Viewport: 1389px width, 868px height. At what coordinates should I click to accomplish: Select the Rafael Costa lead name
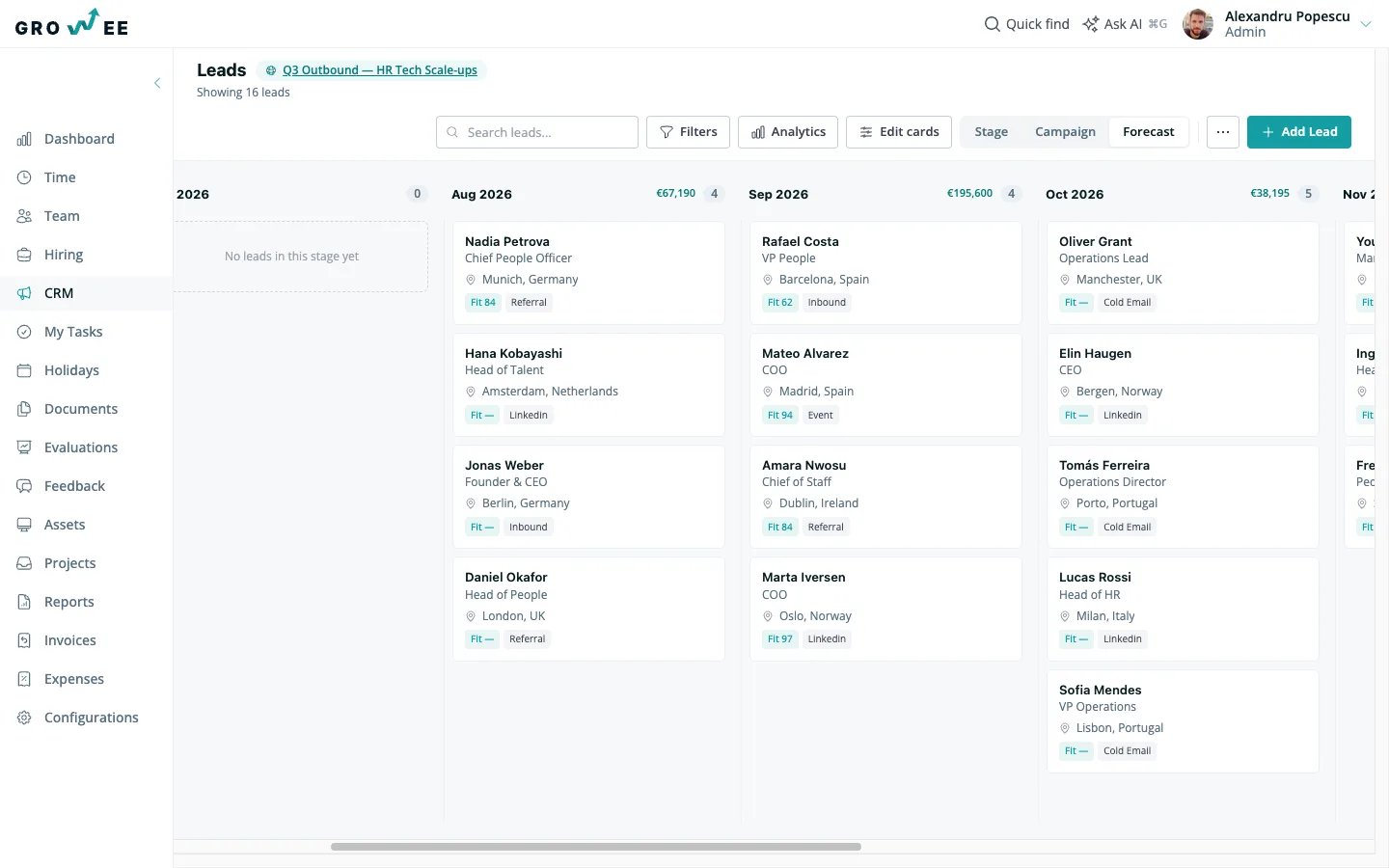(x=800, y=242)
